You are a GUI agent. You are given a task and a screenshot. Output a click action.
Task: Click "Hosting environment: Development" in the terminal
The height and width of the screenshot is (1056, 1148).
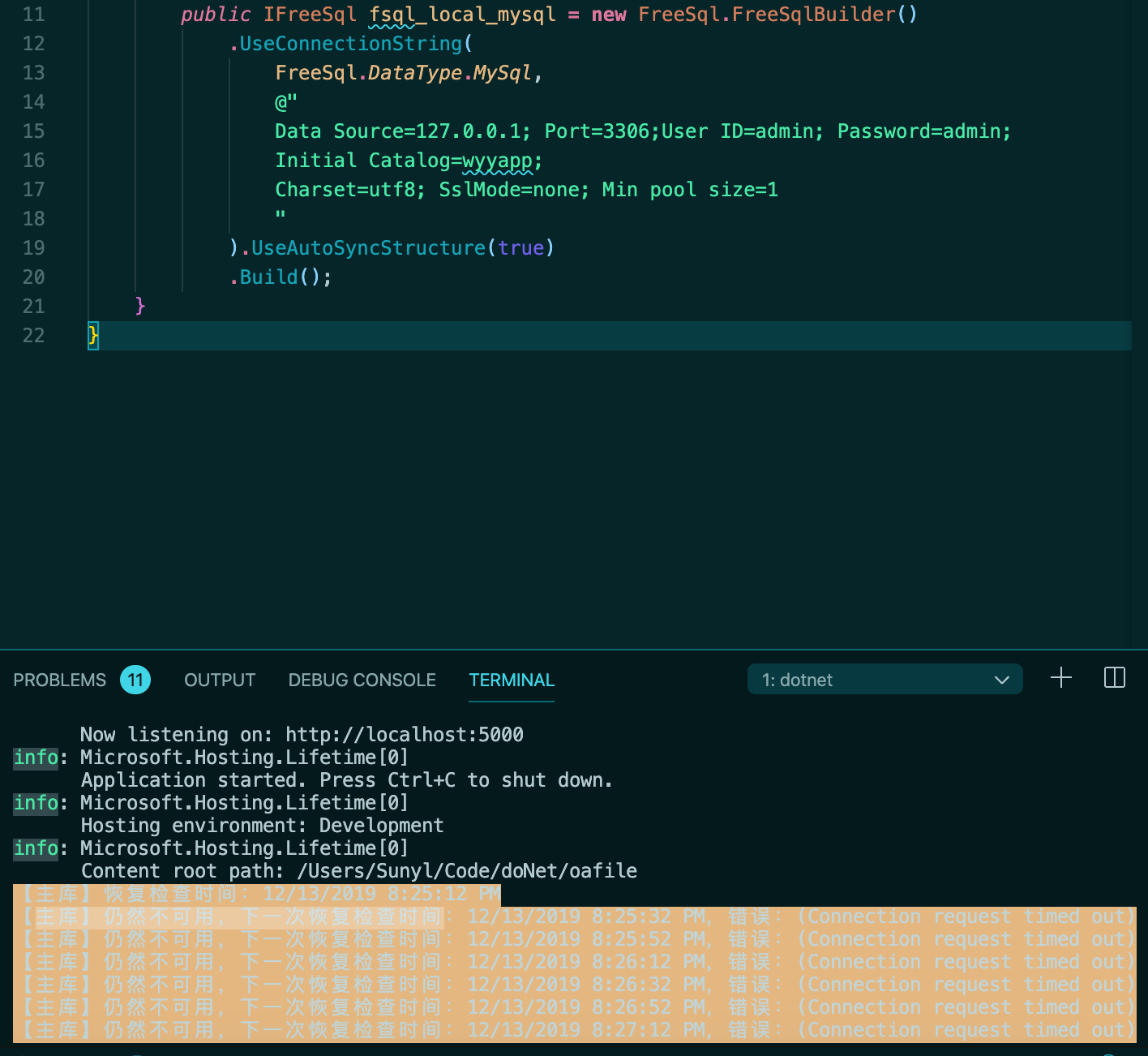click(263, 826)
